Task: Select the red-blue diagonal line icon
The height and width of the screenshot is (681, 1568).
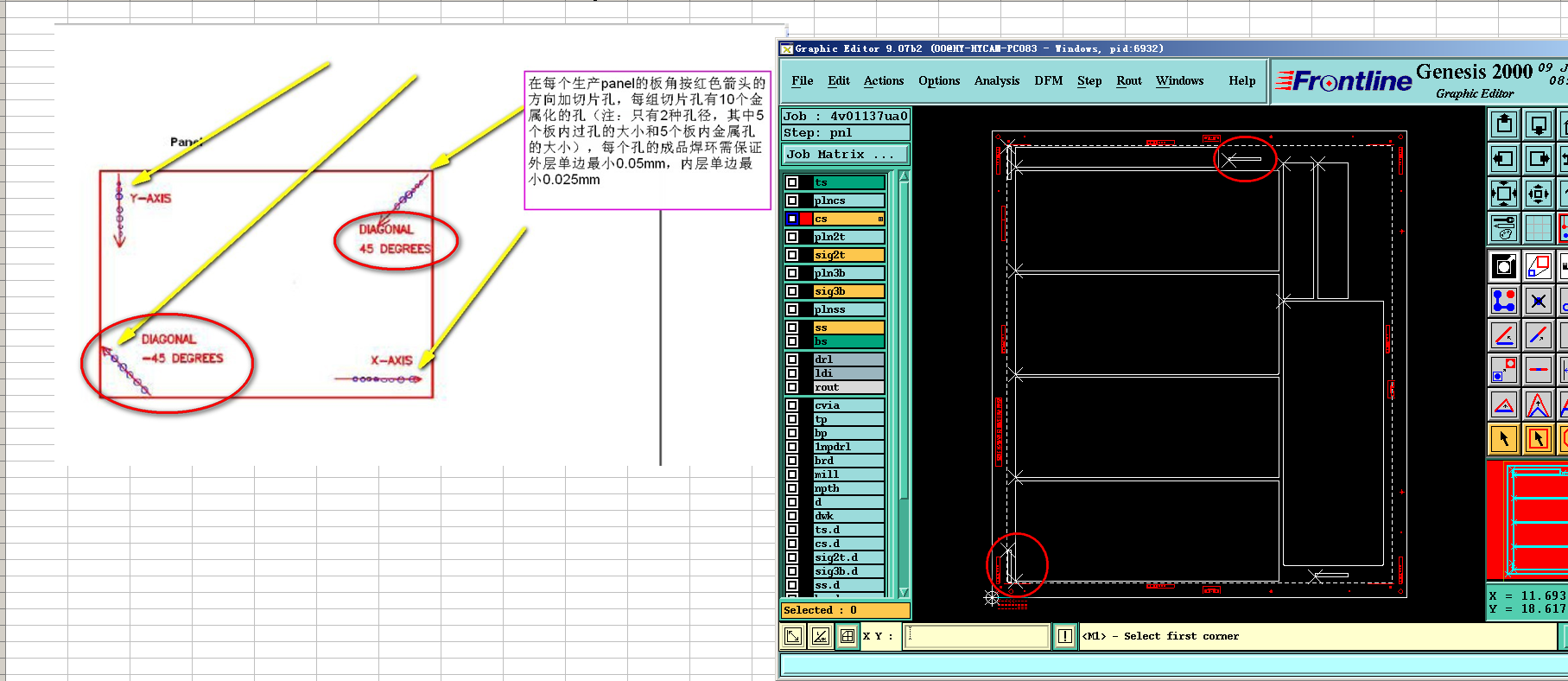Action: [1539, 335]
